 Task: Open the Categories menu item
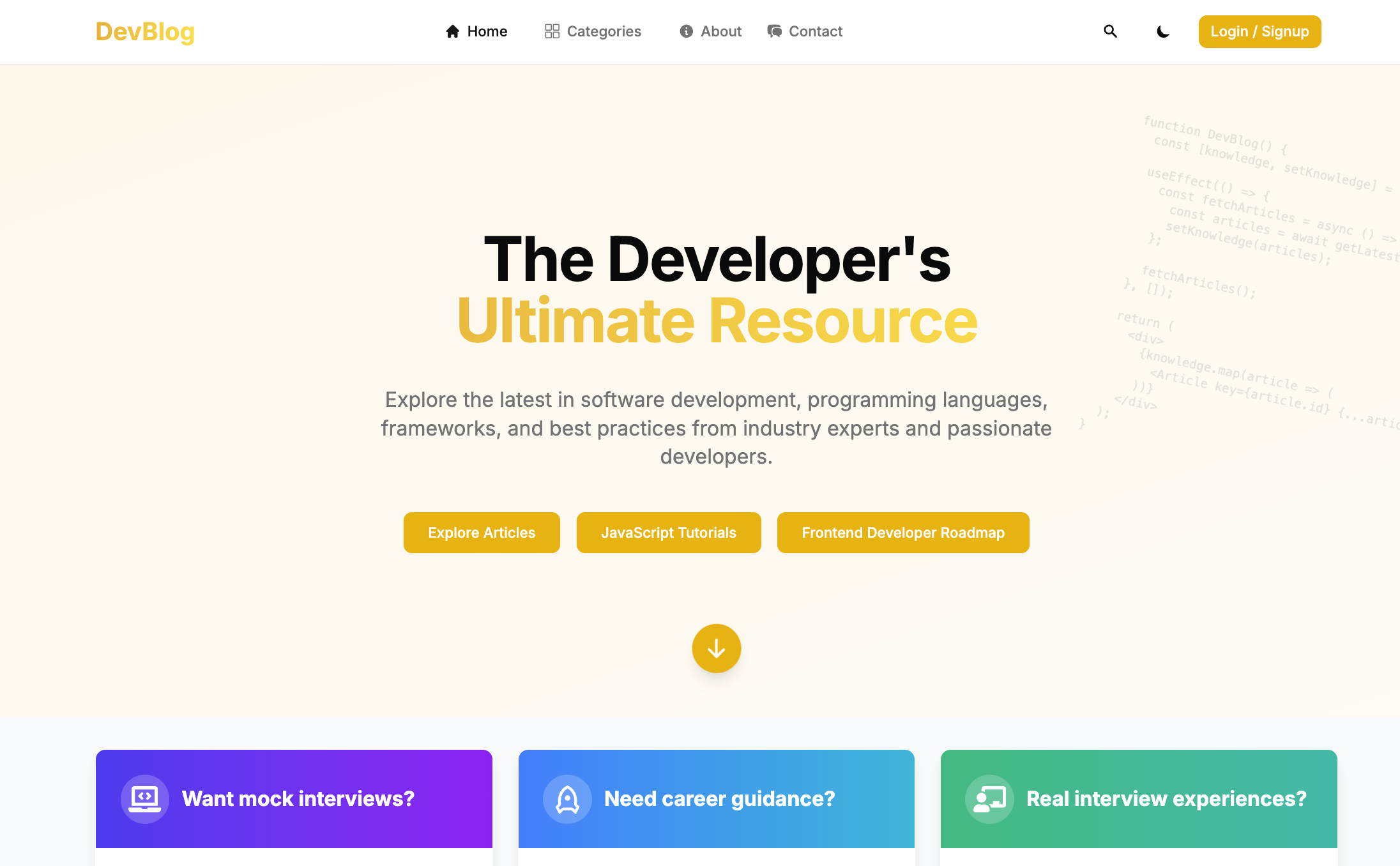tap(593, 31)
